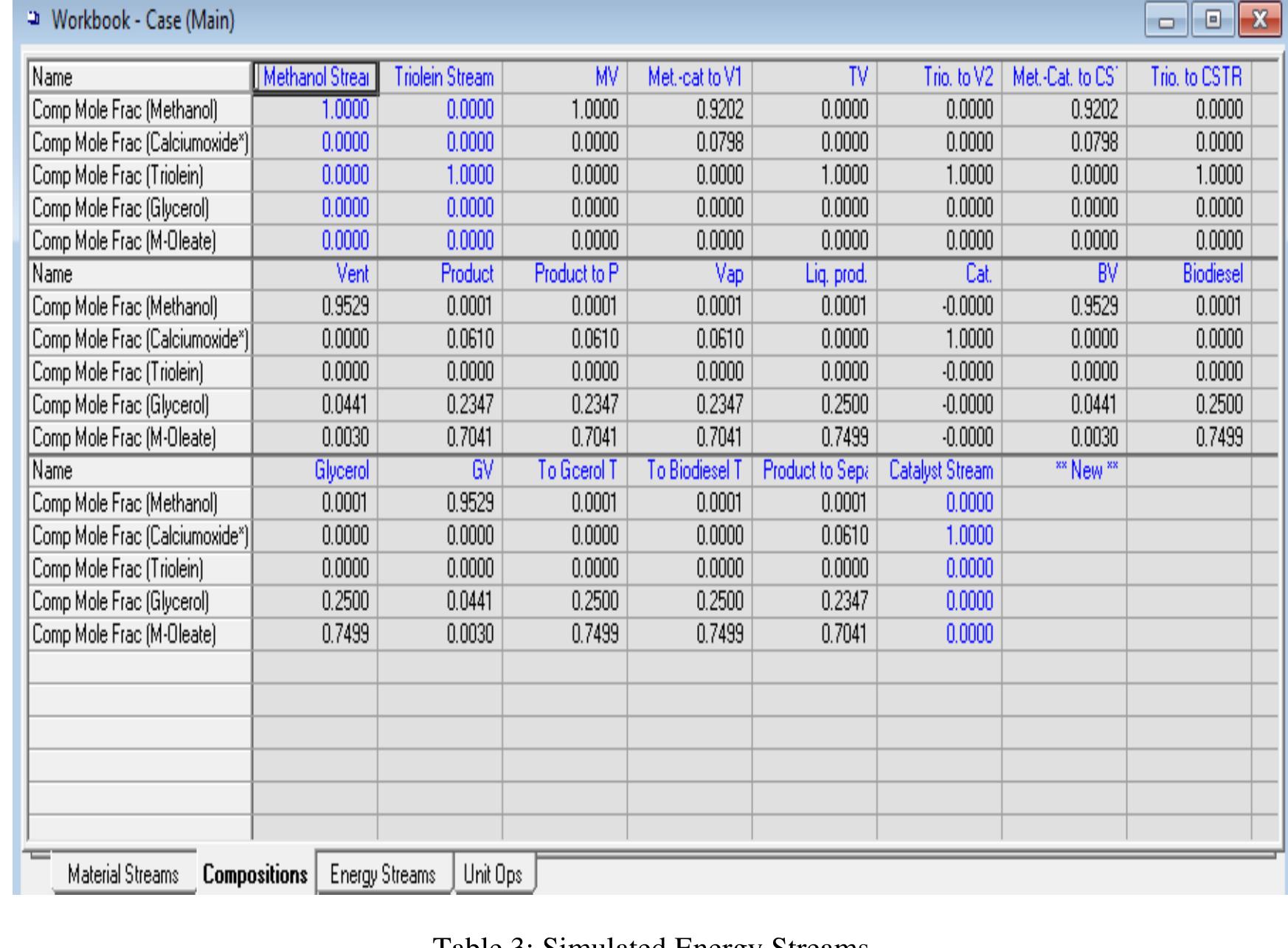Click the MV stream name cell
Image resolution: width=1288 pixels, height=948 pixels.
(565, 77)
